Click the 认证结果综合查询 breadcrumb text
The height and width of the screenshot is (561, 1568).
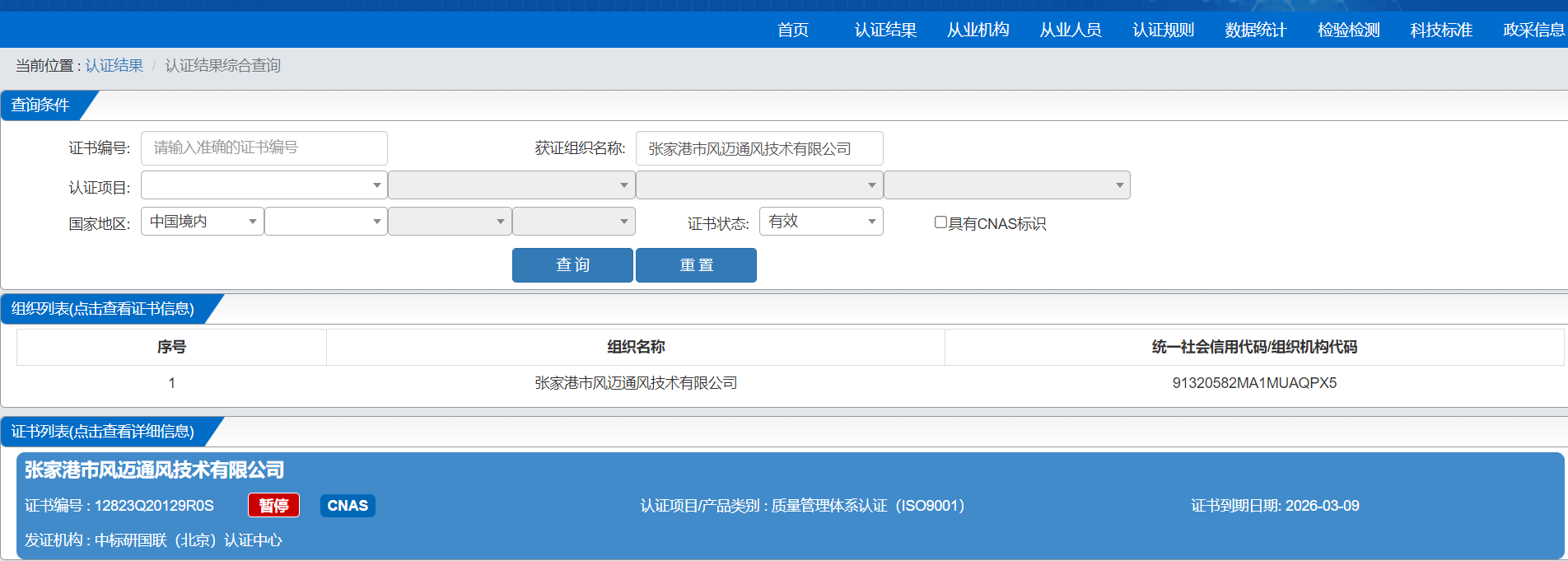(x=223, y=66)
